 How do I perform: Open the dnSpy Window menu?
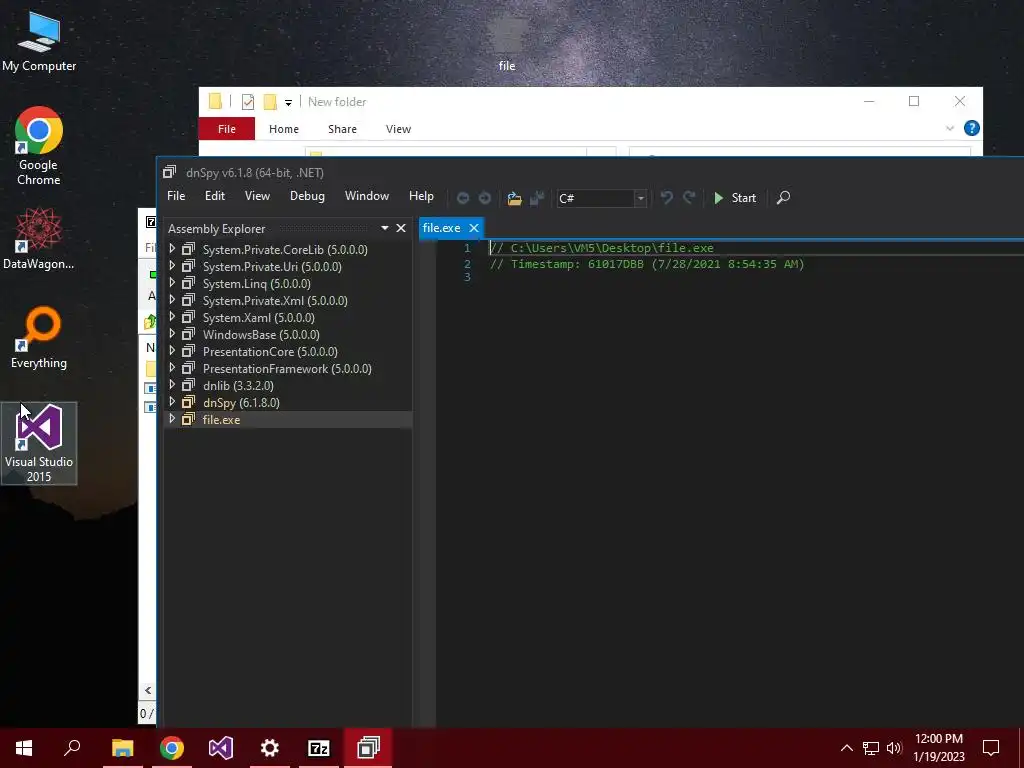pos(366,196)
